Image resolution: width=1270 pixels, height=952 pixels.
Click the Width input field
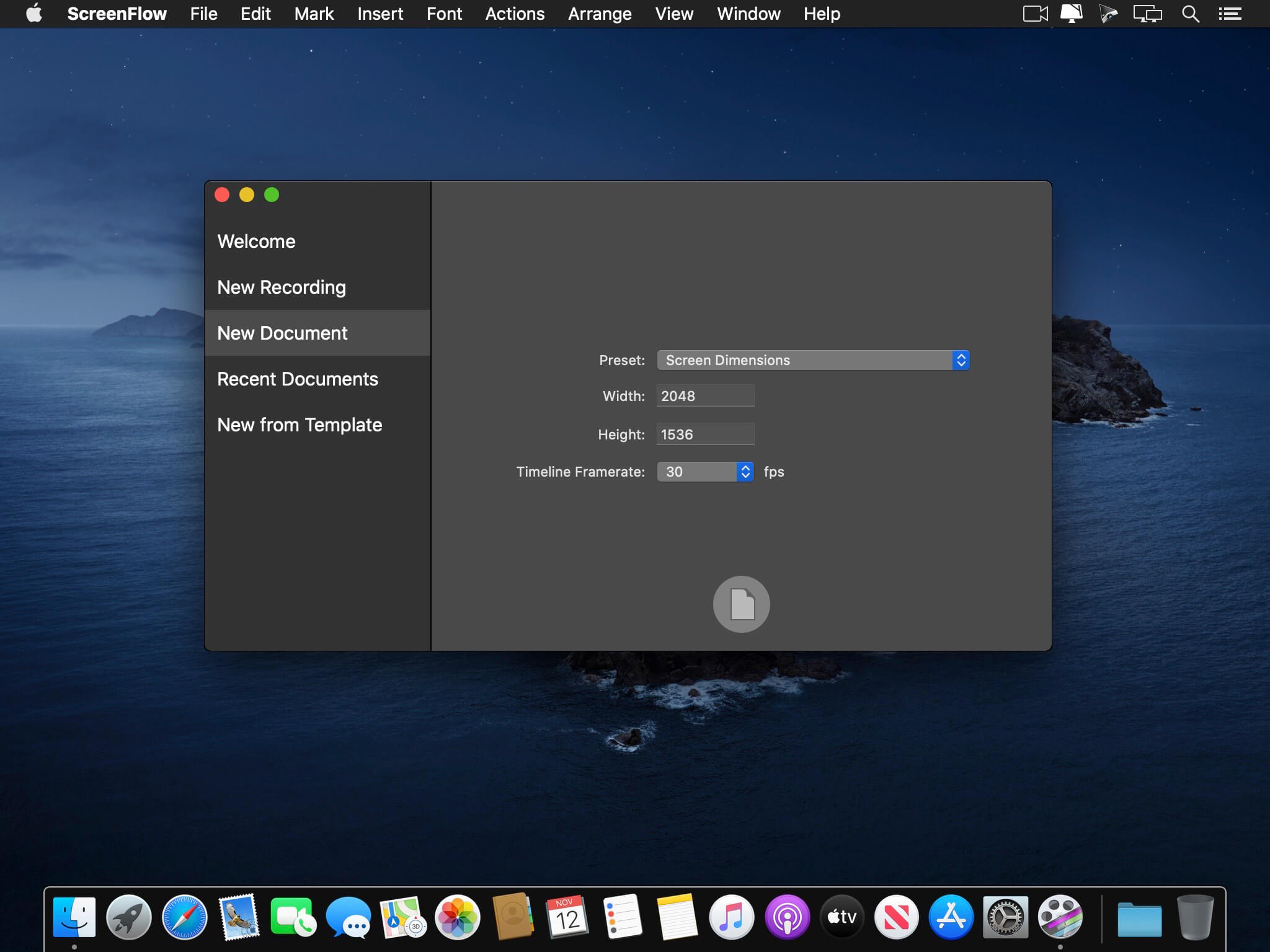pos(705,396)
